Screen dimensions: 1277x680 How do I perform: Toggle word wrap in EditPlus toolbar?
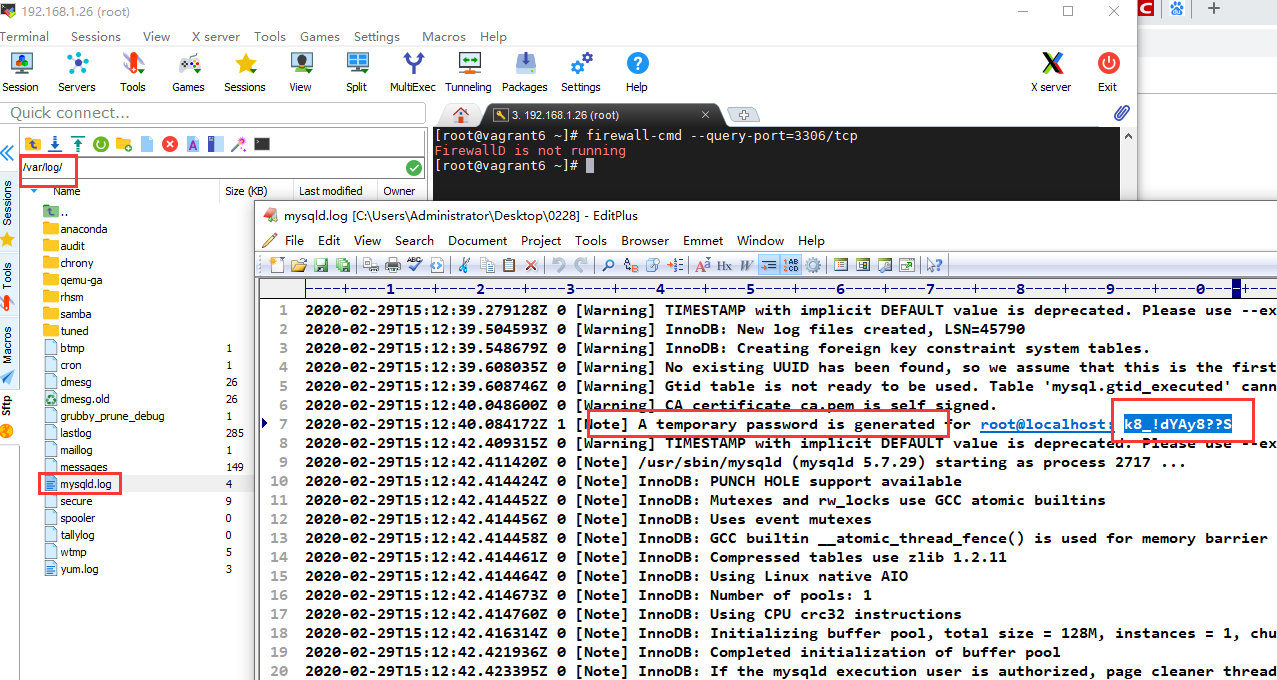click(747, 265)
